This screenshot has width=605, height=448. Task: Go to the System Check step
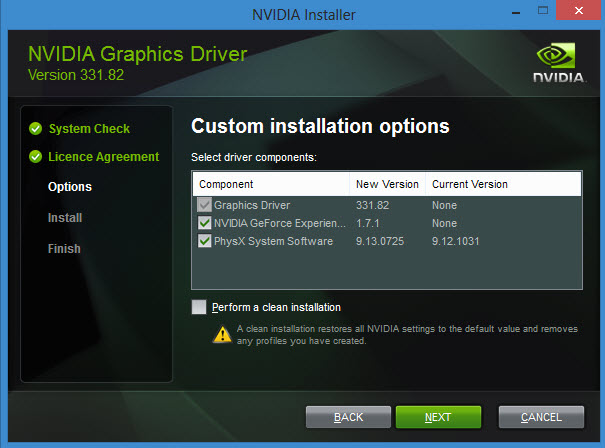coord(89,129)
